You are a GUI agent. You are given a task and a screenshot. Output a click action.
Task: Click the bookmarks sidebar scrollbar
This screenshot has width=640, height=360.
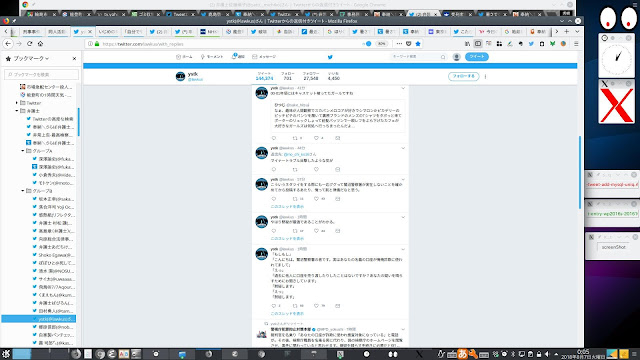pos(78,122)
